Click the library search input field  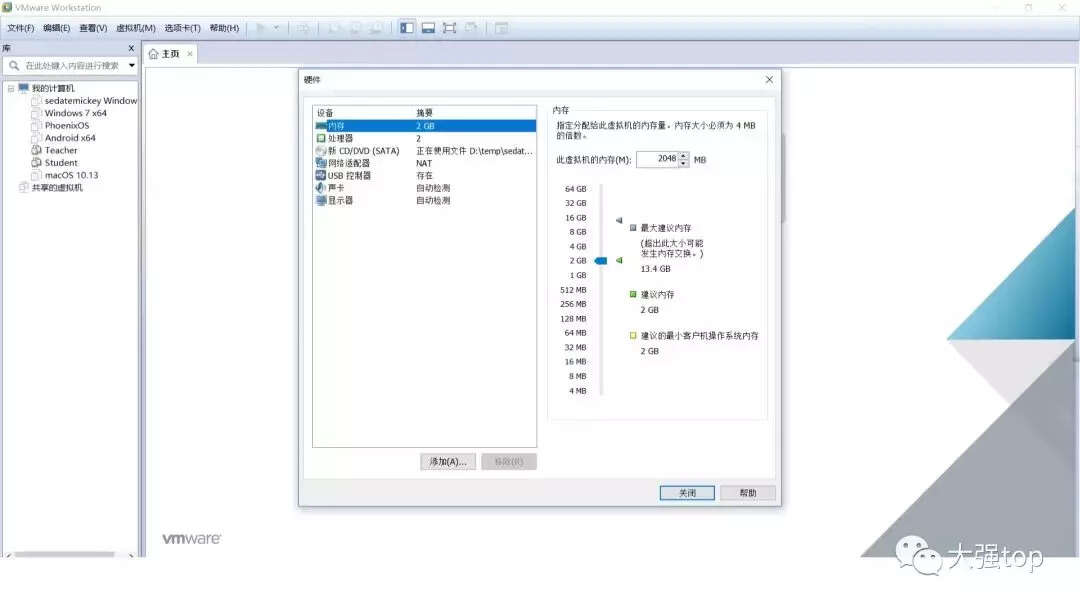(x=72, y=65)
